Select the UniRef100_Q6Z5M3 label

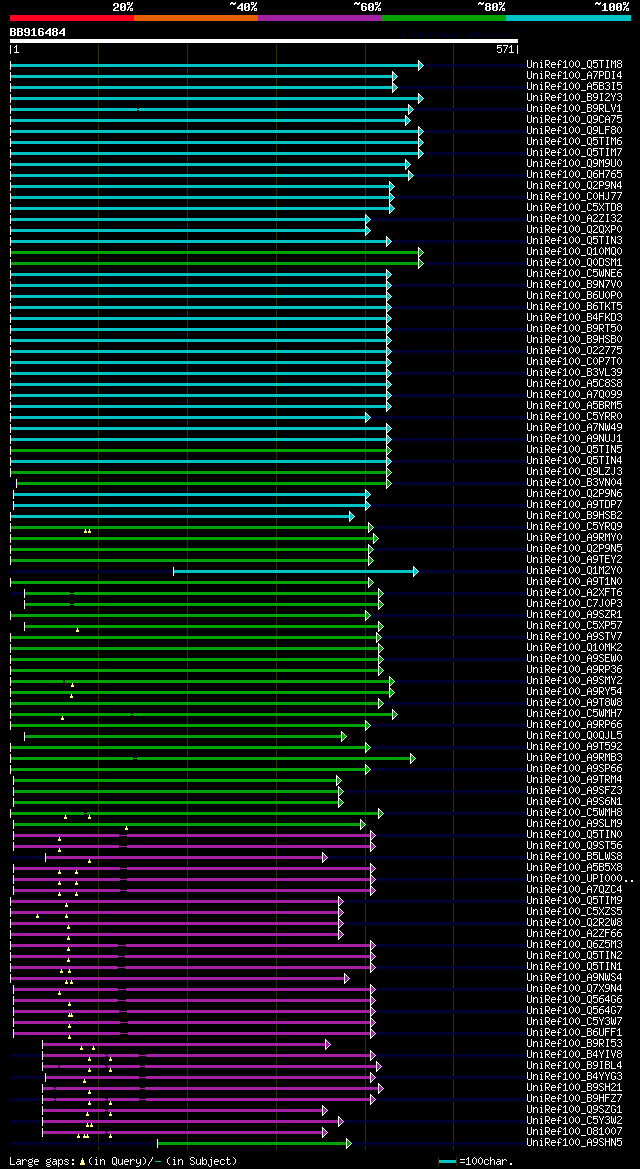click(x=574, y=945)
